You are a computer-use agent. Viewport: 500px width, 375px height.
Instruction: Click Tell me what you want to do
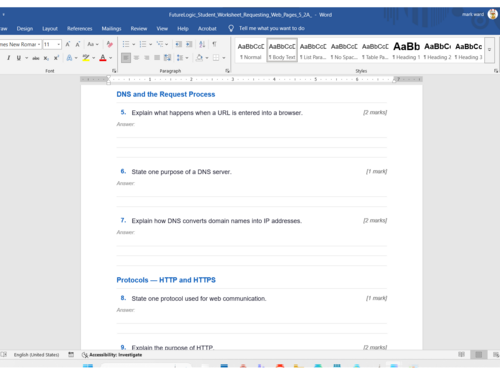coord(272,28)
